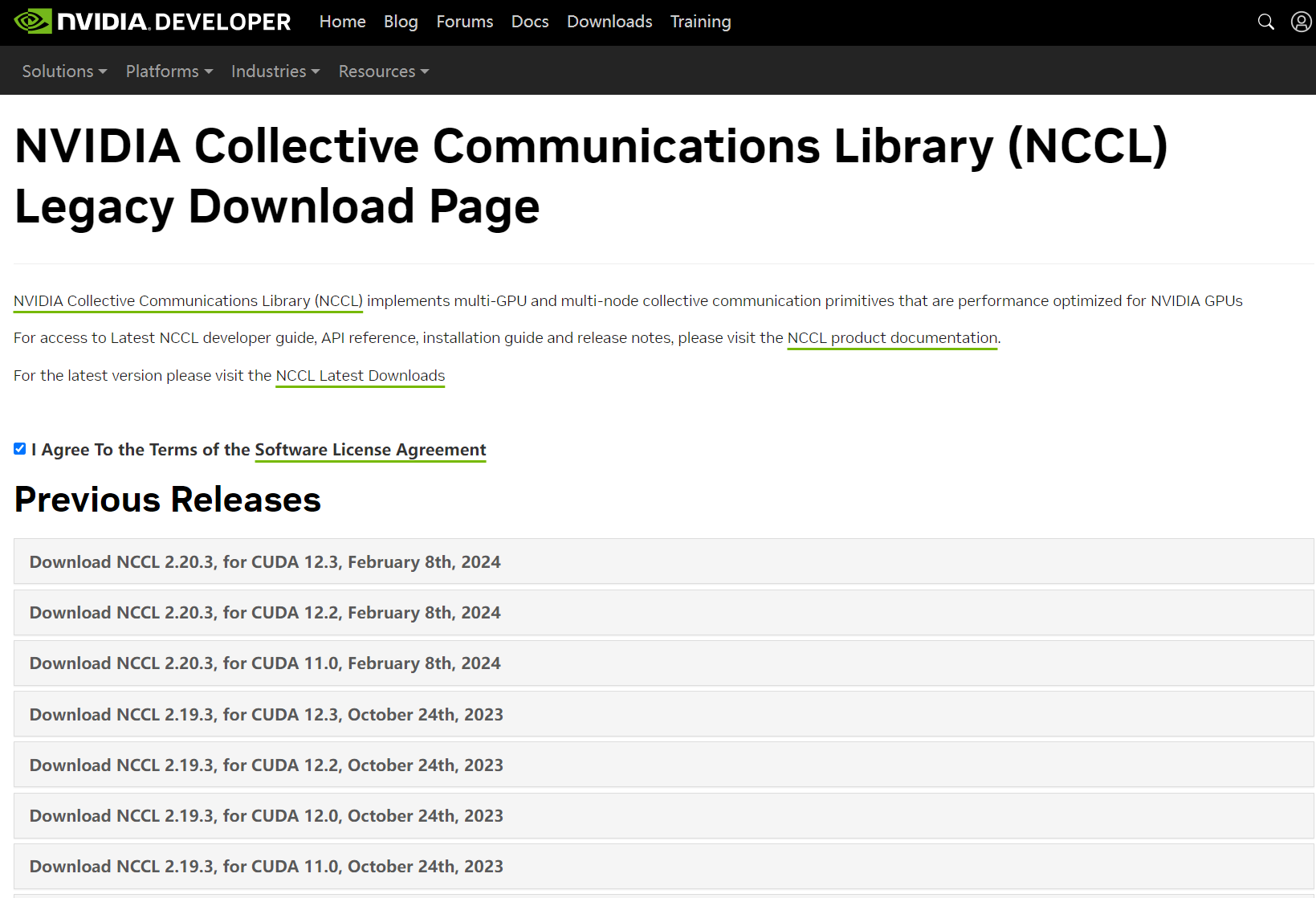Click the NCCL Legacy Download Page title

(591, 176)
